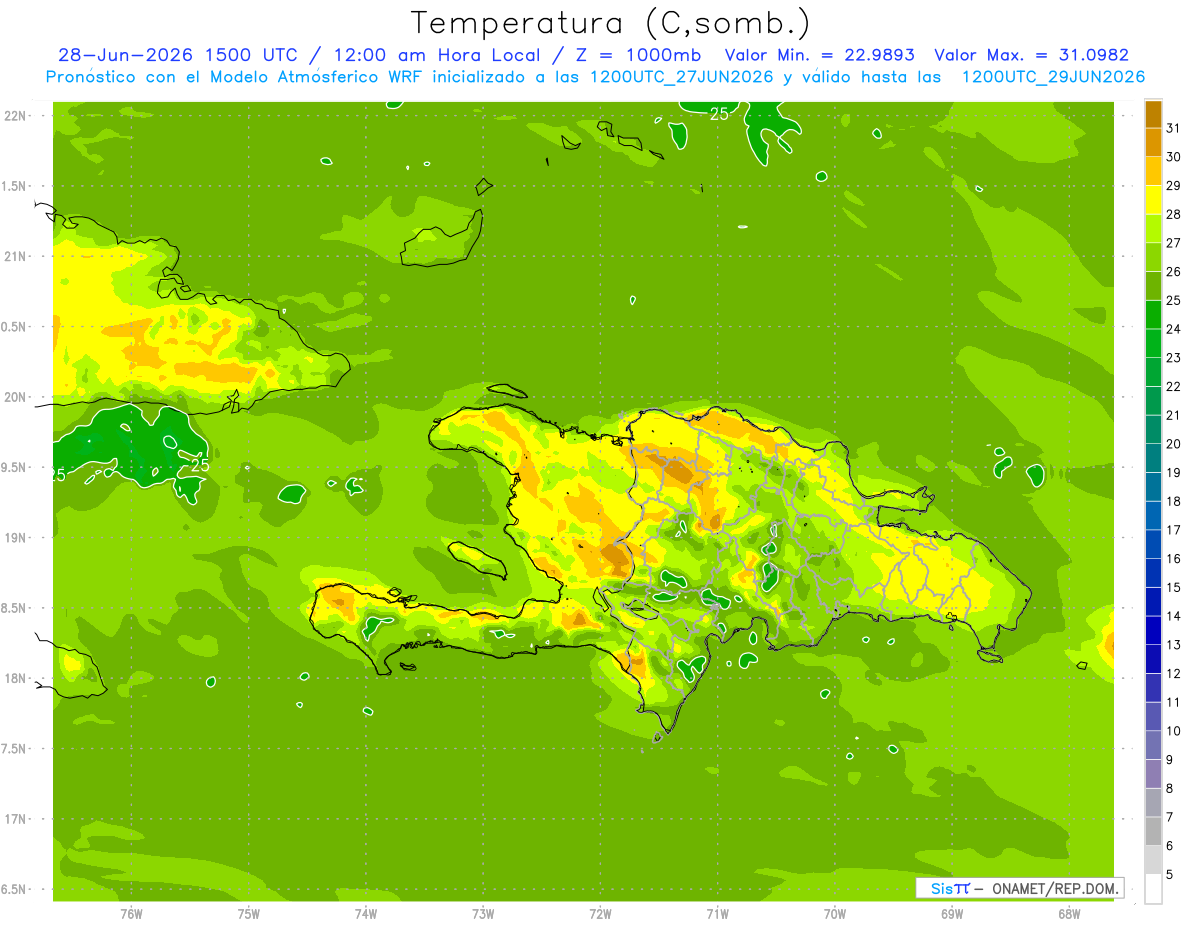Click the legend value "18"
This screenshot has width=1200, height=927.
(1174, 501)
